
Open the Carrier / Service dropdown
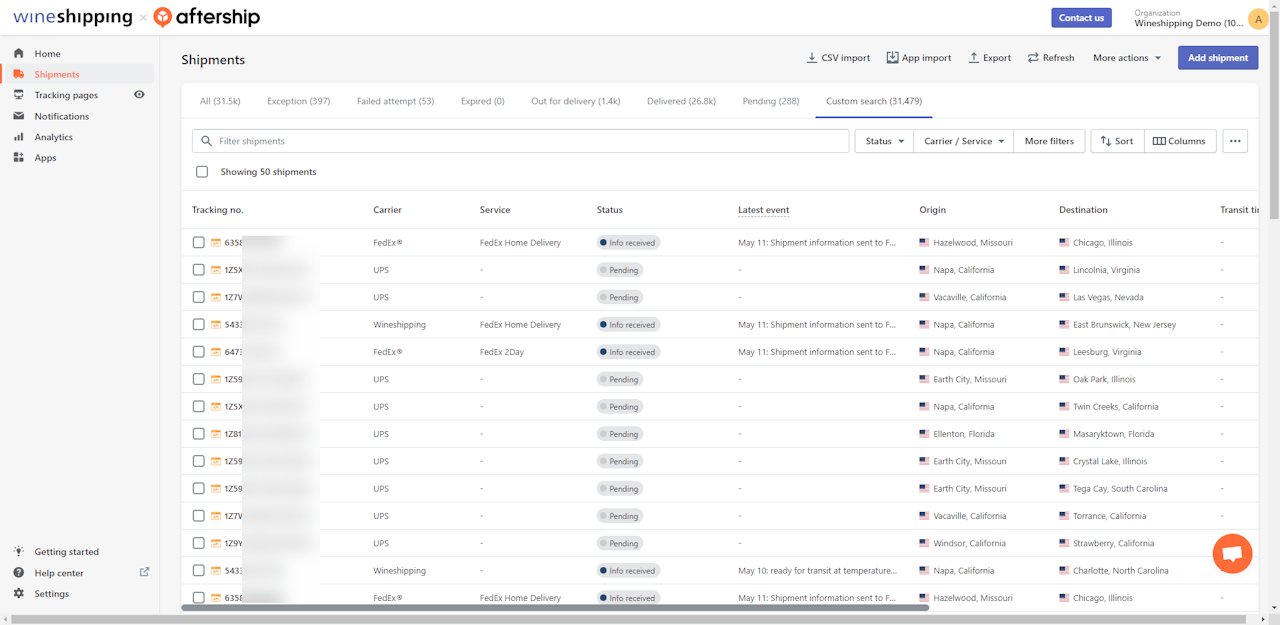click(x=963, y=141)
